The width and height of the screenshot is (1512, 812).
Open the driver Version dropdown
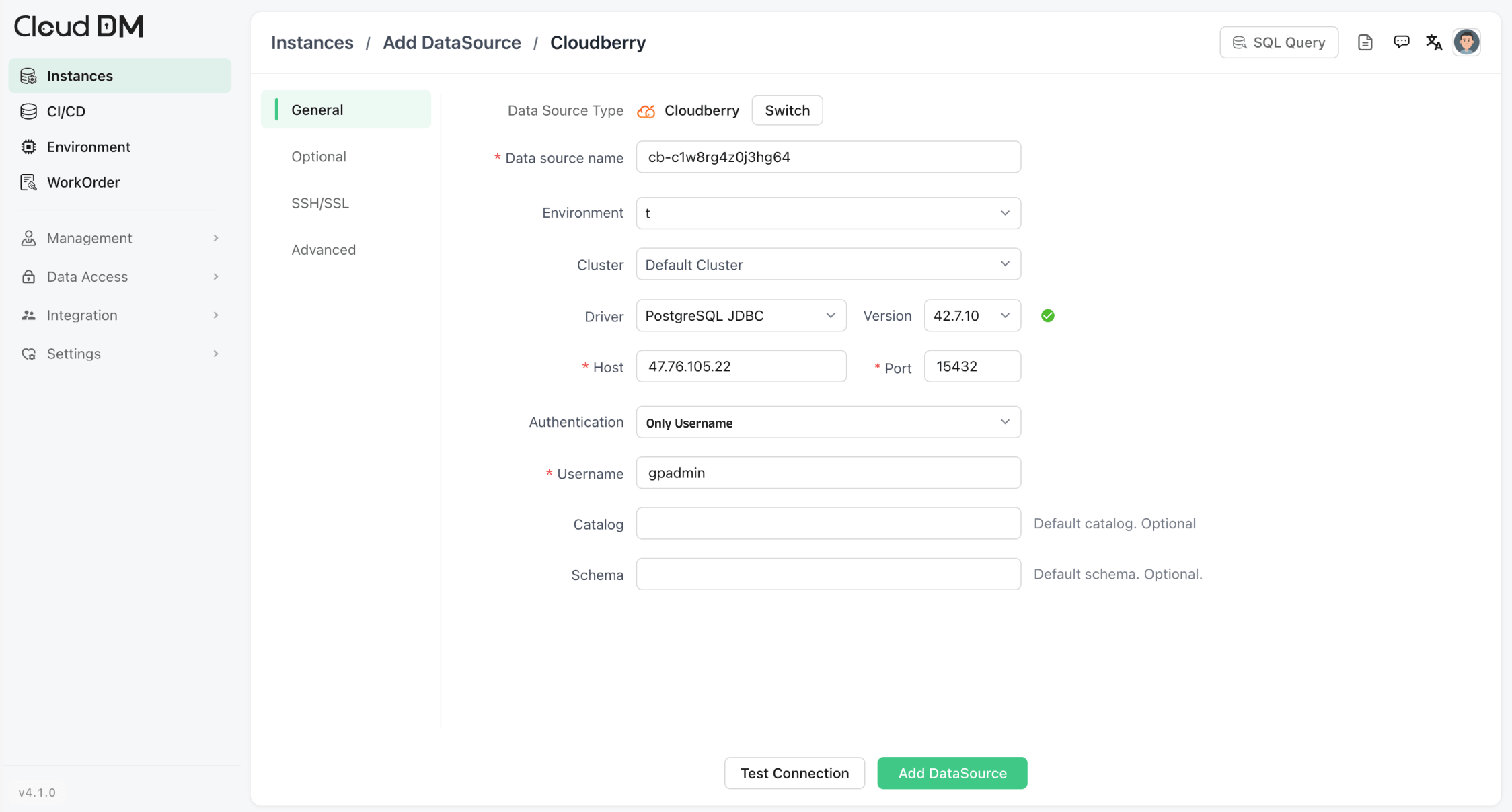pos(973,315)
